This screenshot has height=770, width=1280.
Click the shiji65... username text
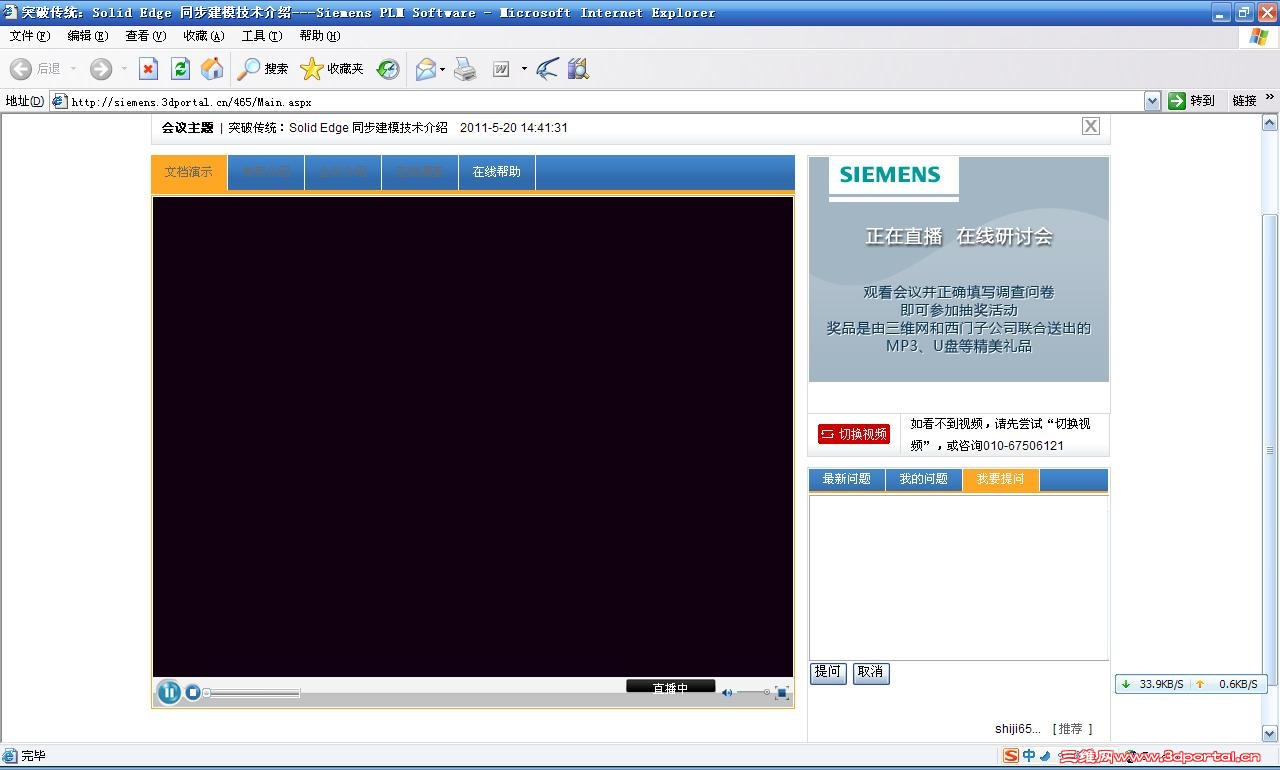click(x=1018, y=729)
